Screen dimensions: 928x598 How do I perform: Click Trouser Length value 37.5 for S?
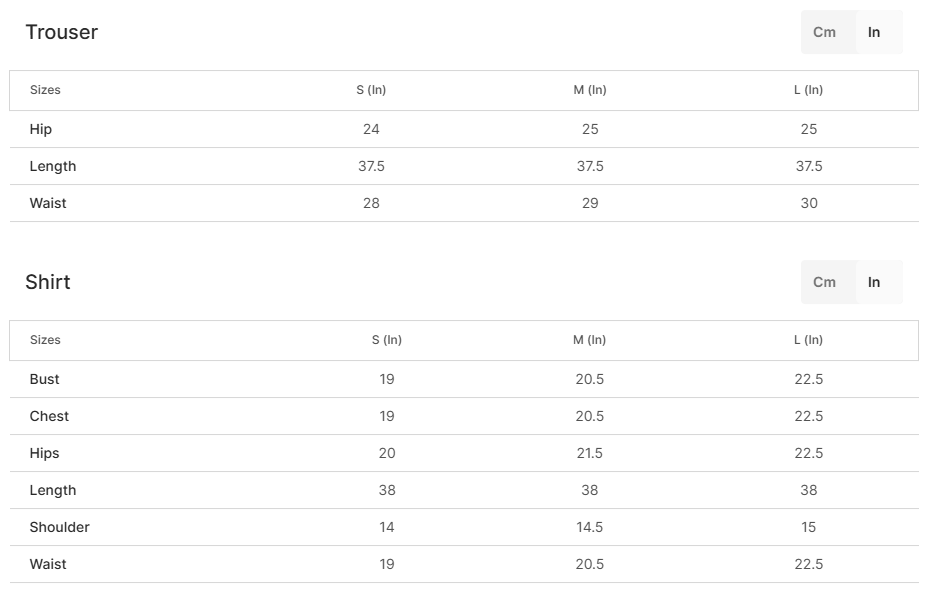tap(371, 166)
